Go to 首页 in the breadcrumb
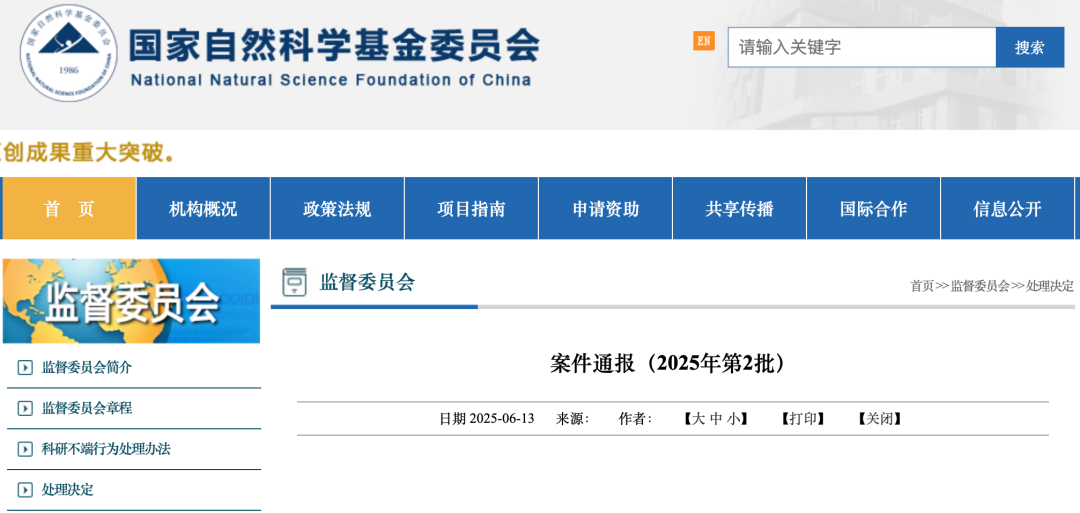This screenshot has width=1080, height=513. click(x=922, y=286)
